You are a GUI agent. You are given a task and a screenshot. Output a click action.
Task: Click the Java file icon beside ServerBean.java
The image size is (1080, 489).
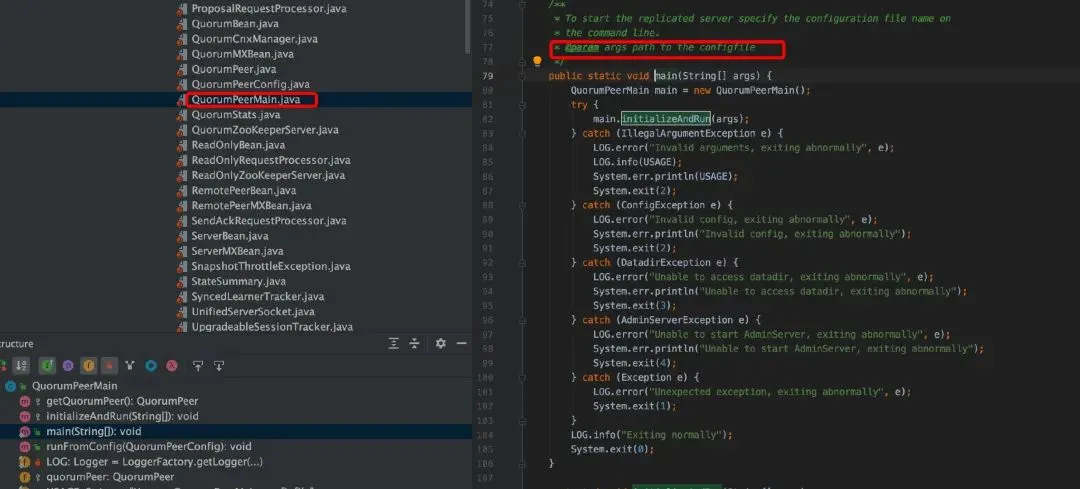point(181,236)
